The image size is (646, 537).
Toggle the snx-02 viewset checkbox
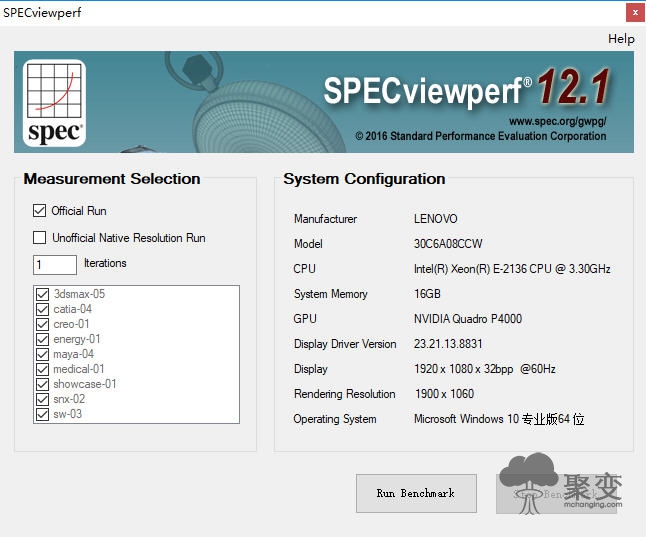pyautogui.click(x=42, y=399)
